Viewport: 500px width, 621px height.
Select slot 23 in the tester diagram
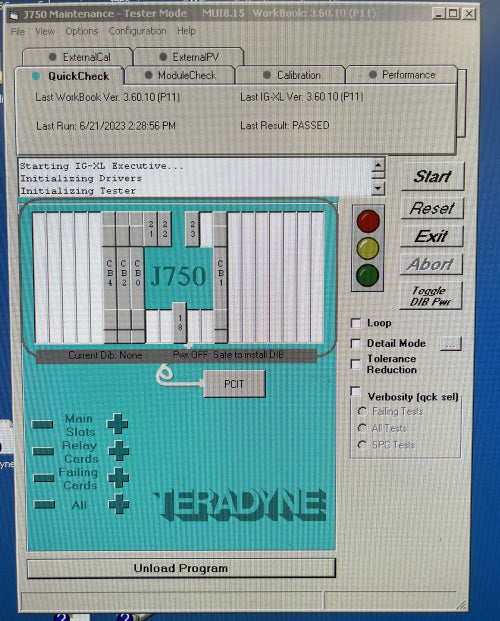pyautogui.click(x=192, y=229)
